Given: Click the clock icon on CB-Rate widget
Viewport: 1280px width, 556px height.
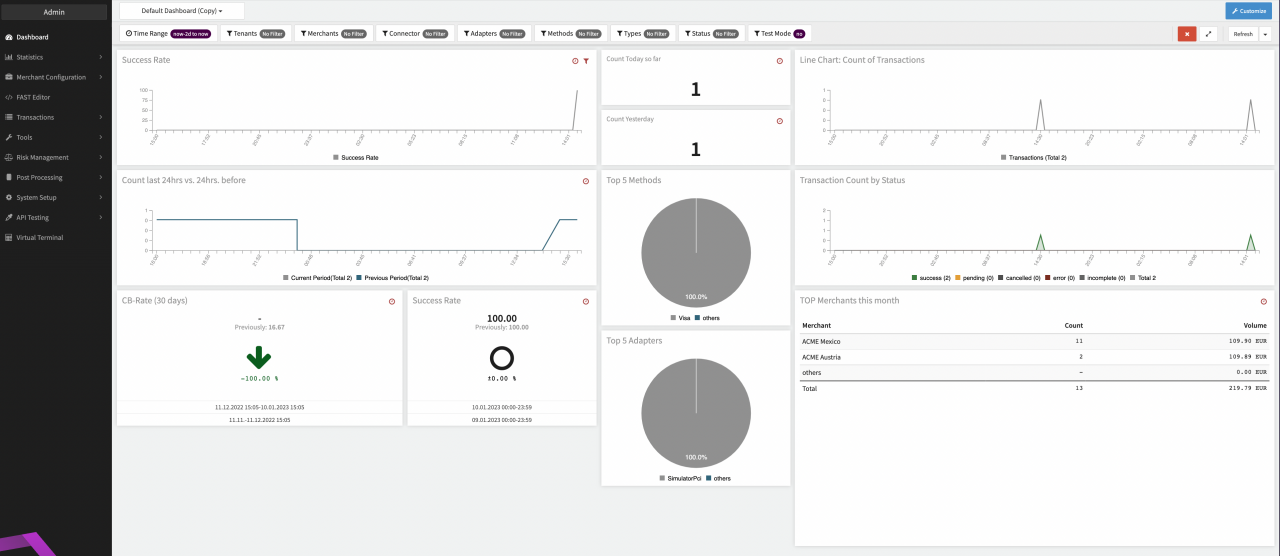Looking at the screenshot, I should [392, 301].
